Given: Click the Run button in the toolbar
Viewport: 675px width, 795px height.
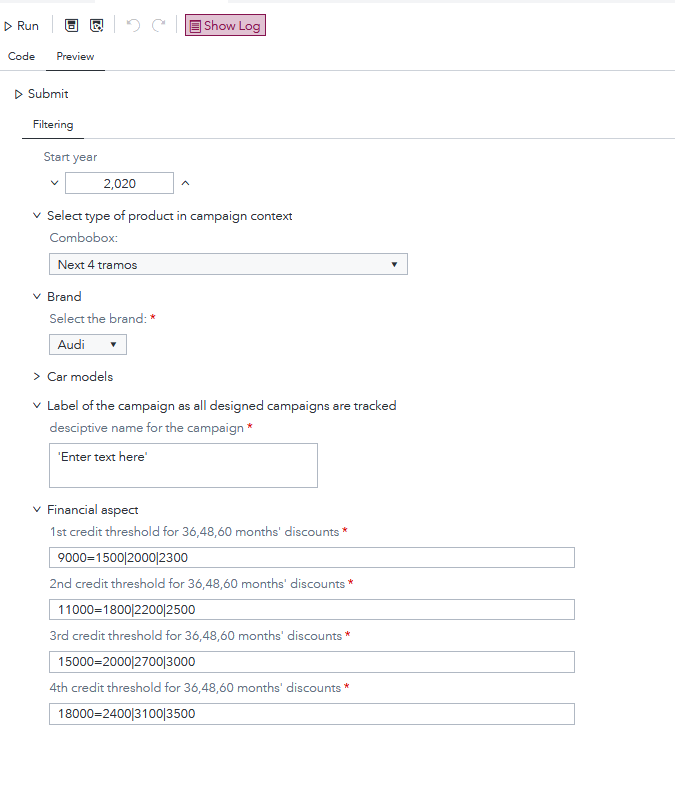Looking at the screenshot, I should click(x=21, y=26).
